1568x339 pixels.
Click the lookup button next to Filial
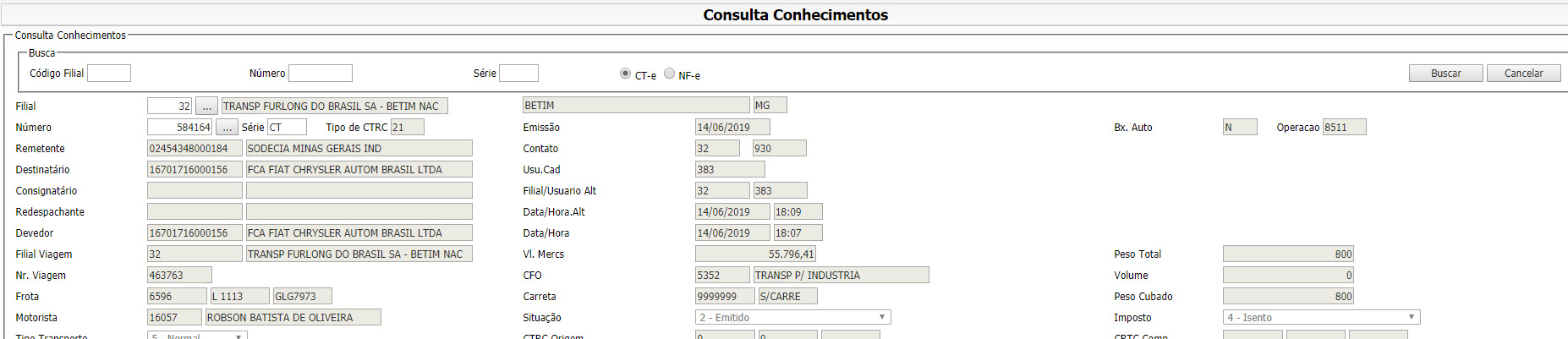click(206, 107)
